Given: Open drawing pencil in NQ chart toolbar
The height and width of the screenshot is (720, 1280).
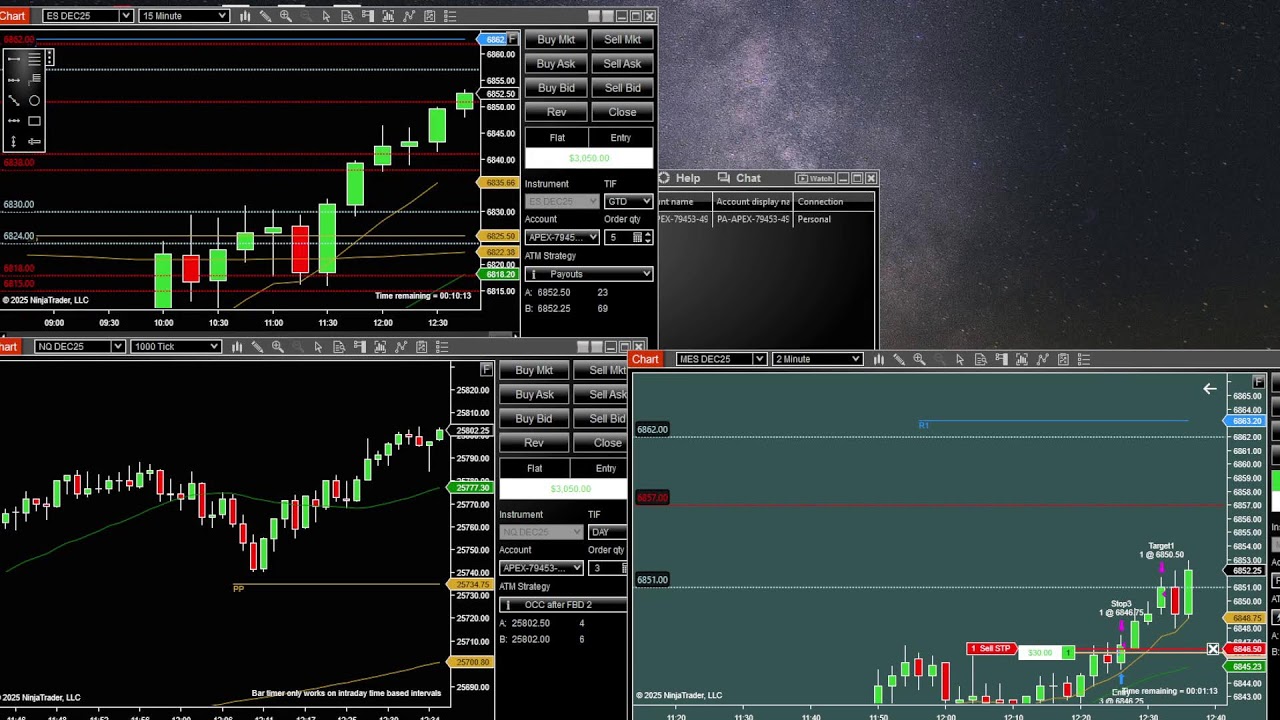Looking at the screenshot, I should coord(257,347).
